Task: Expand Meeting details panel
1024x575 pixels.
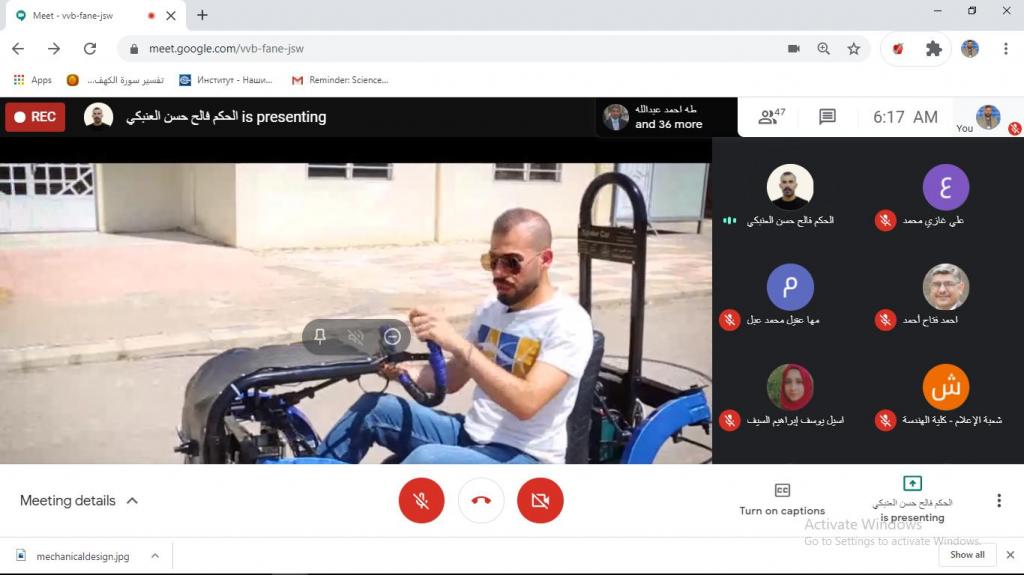Action: tap(78, 501)
